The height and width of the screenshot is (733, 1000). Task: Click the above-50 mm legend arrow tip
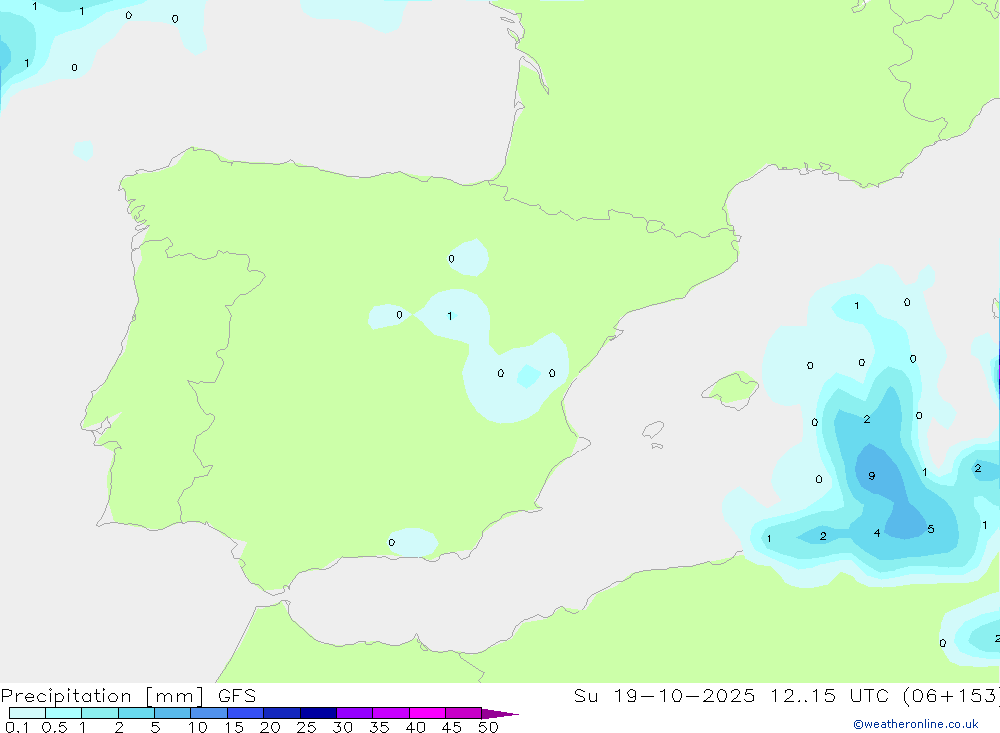pos(500,713)
